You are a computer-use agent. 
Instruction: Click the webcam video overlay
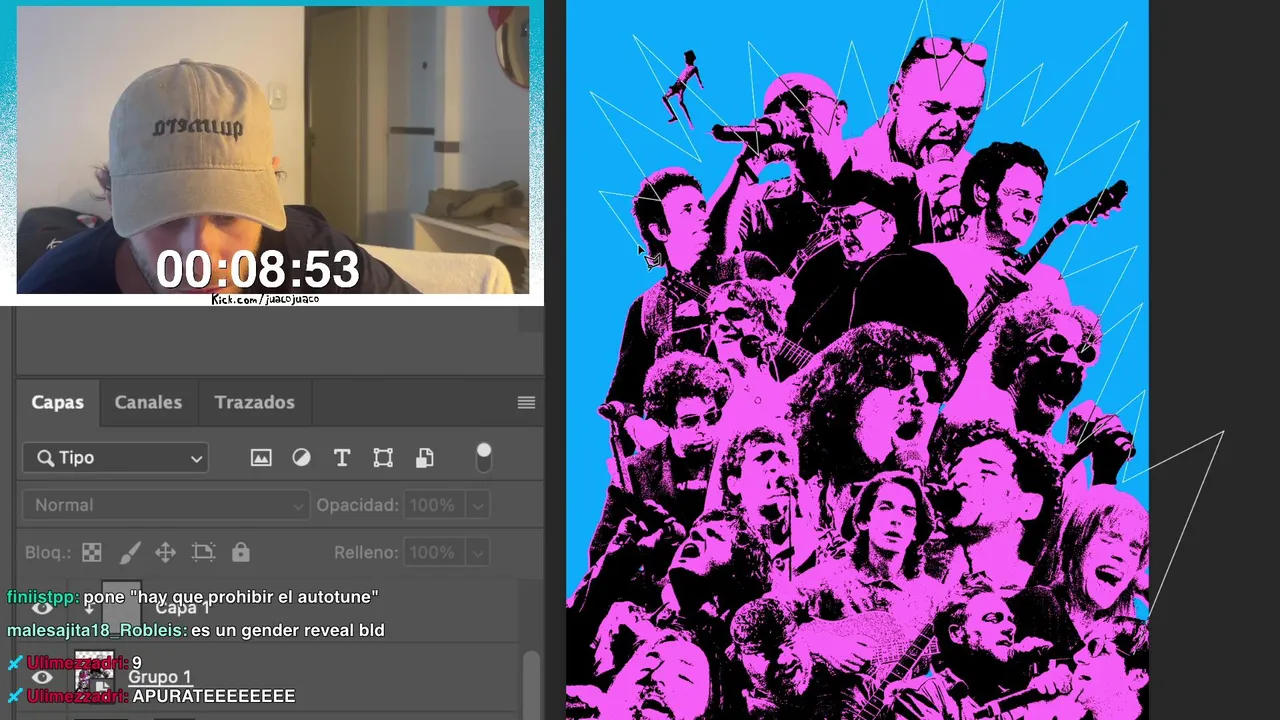pyautogui.click(x=273, y=150)
